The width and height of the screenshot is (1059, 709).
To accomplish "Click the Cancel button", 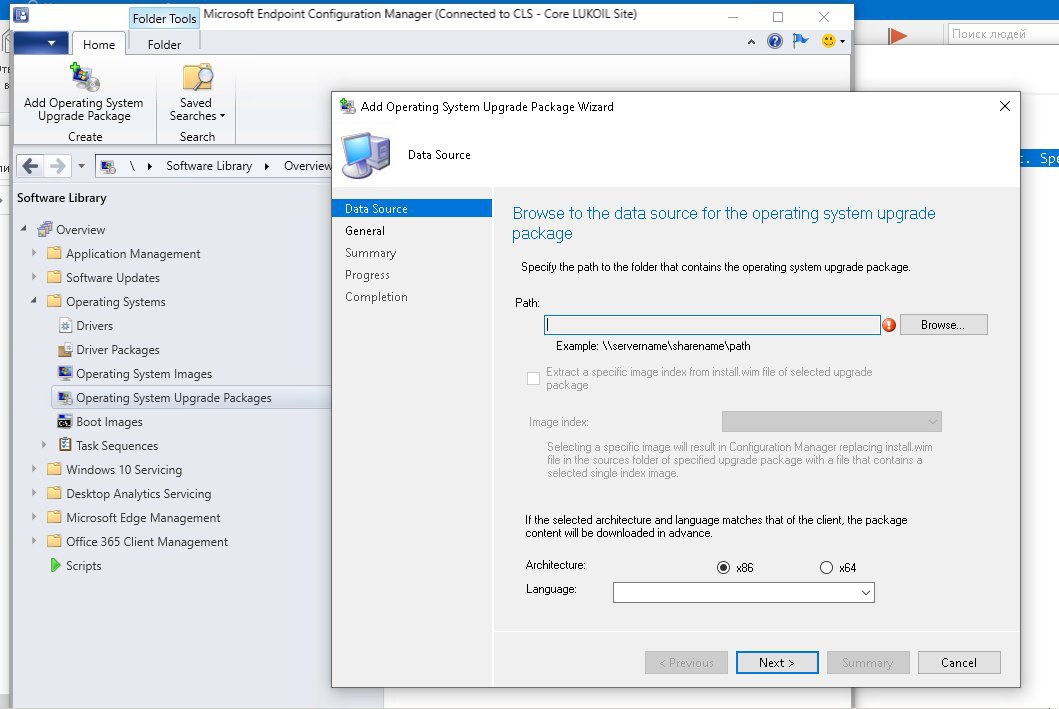I will click(x=959, y=663).
